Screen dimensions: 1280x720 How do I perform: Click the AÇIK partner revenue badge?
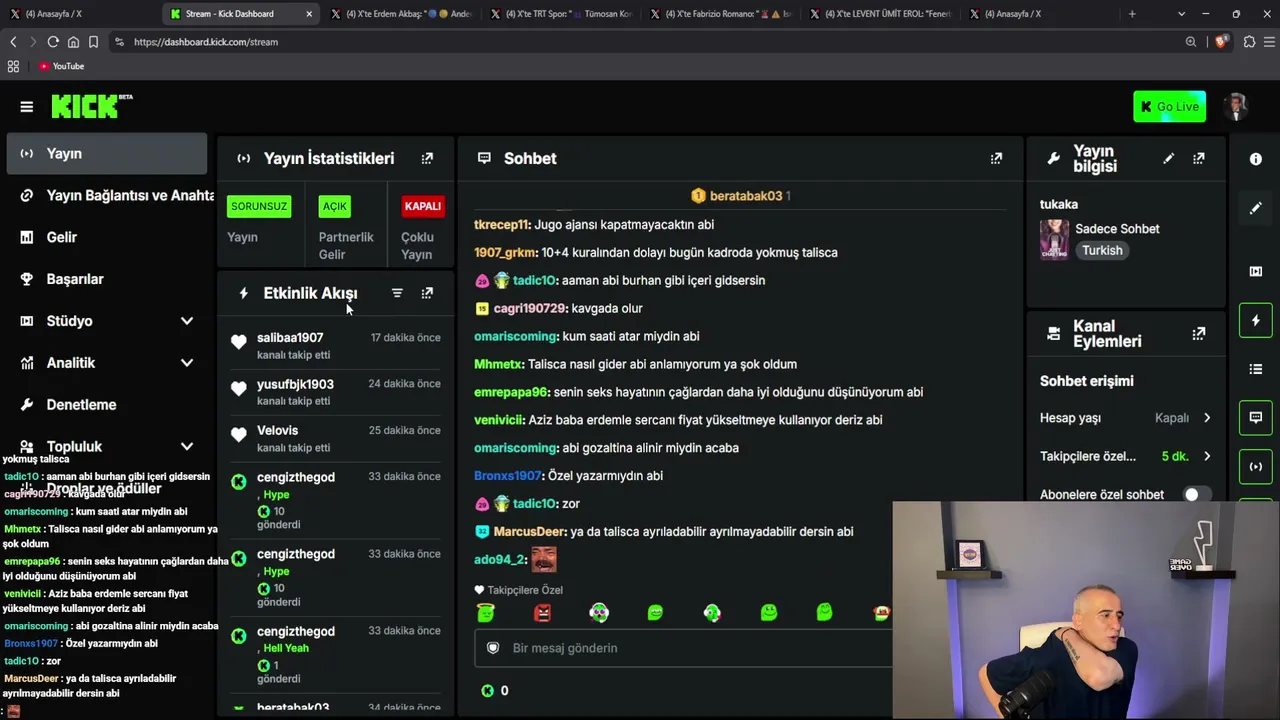pyautogui.click(x=334, y=206)
